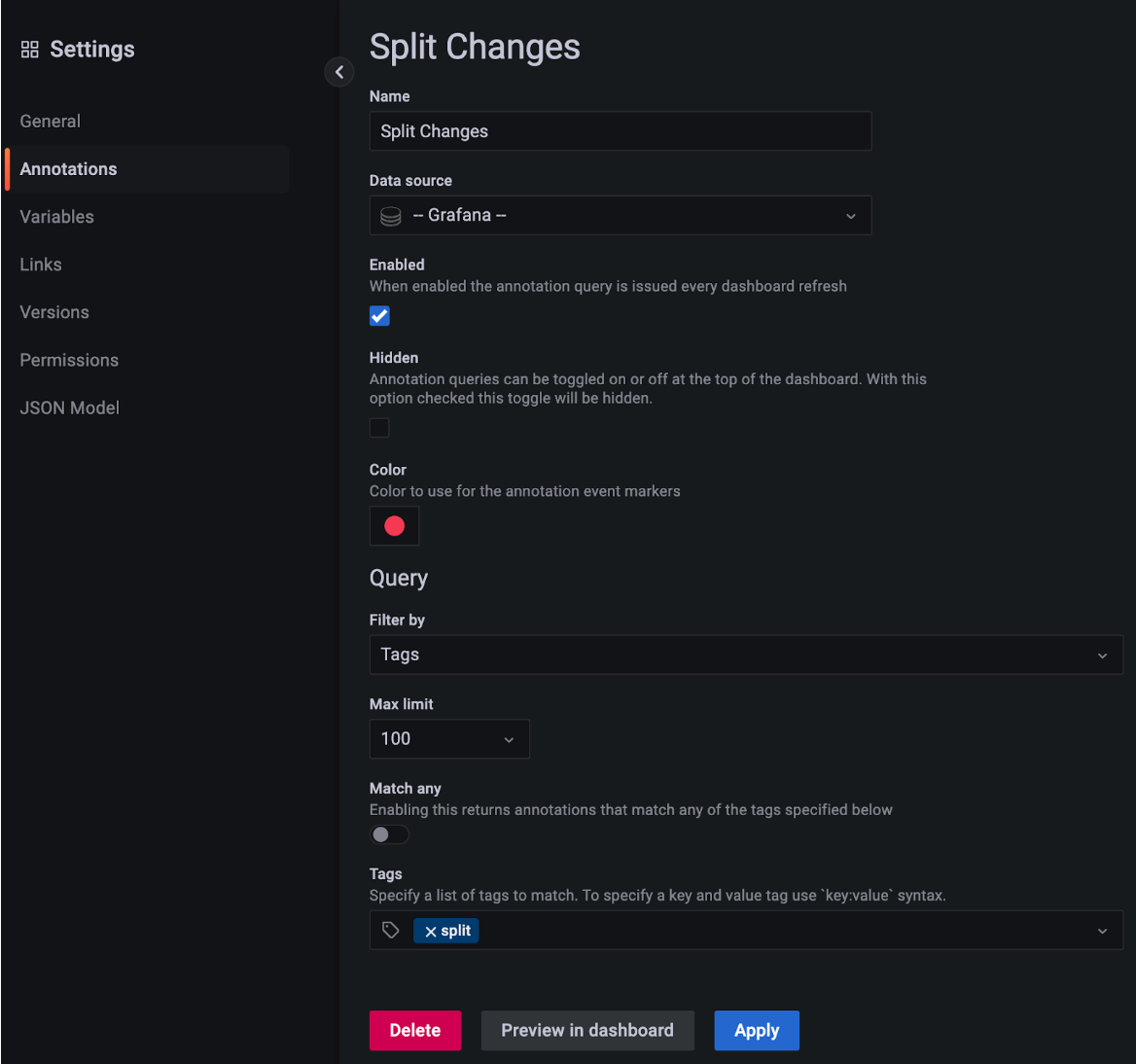Viewport: 1136px width, 1064px height.
Task: Remove the split tag with its X
Action: click(x=431, y=932)
